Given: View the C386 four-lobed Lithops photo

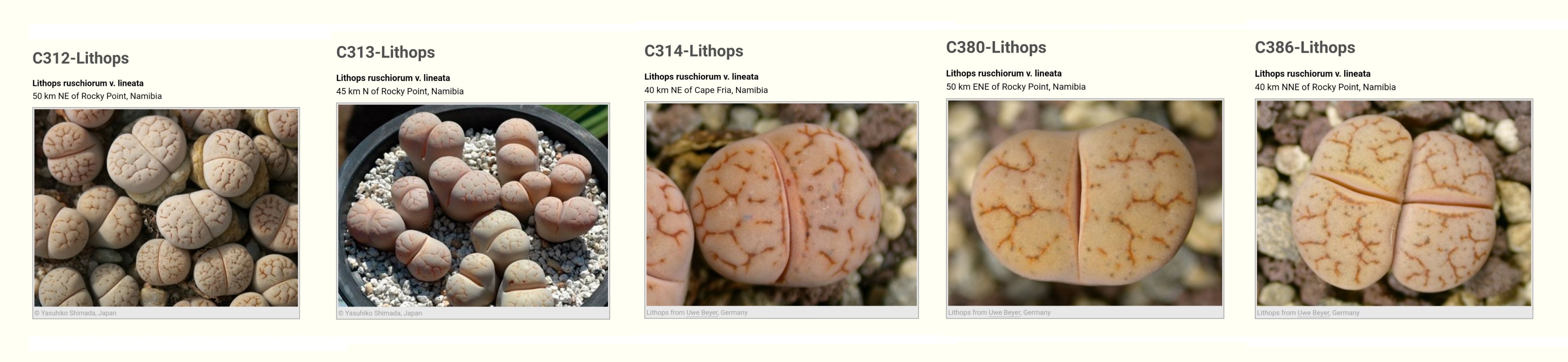Looking at the screenshot, I should click(x=1394, y=203).
